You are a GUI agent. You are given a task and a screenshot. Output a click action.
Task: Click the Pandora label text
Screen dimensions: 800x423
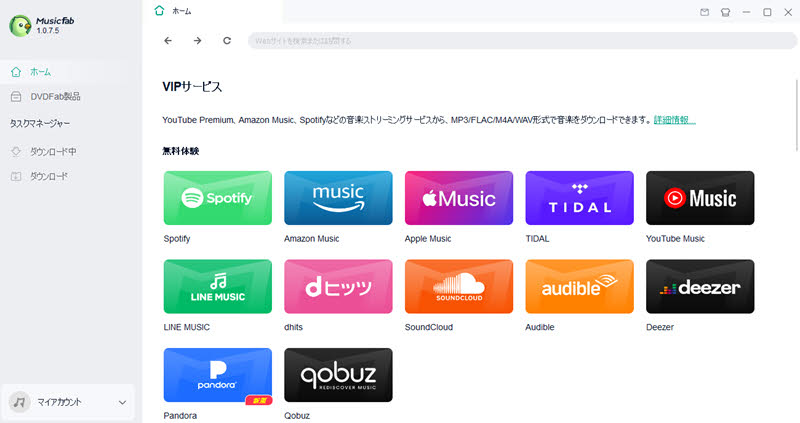[180, 415]
